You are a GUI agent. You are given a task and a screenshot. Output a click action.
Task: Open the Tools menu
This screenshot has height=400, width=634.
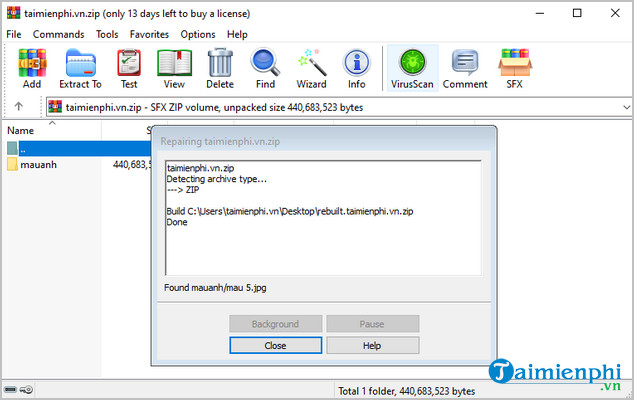tap(107, 34)
